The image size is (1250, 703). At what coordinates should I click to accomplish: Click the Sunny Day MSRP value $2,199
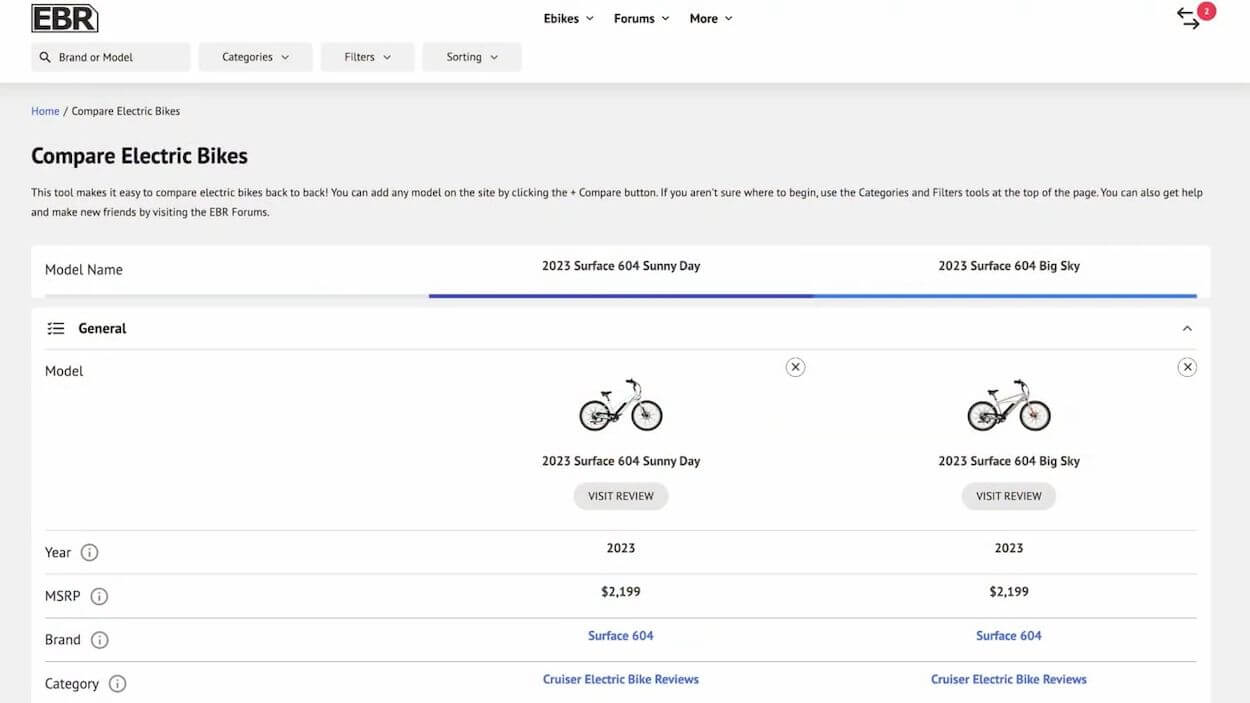(621, 592)
